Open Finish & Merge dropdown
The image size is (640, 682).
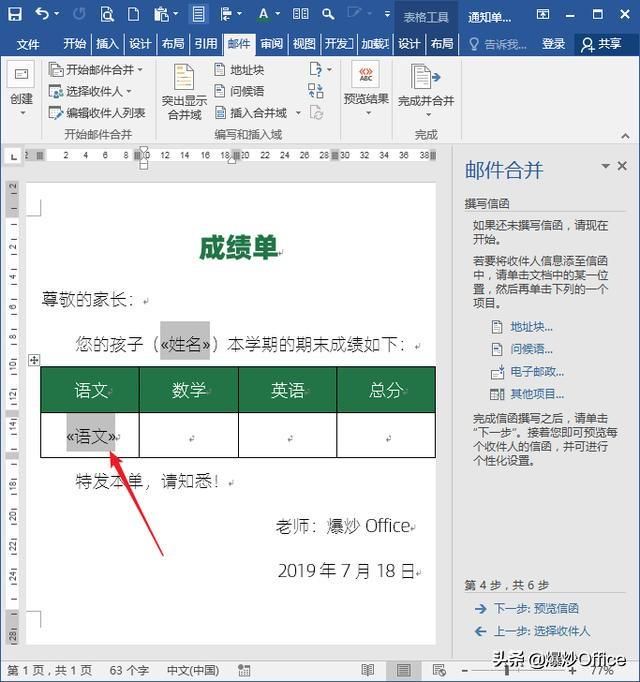426,91
